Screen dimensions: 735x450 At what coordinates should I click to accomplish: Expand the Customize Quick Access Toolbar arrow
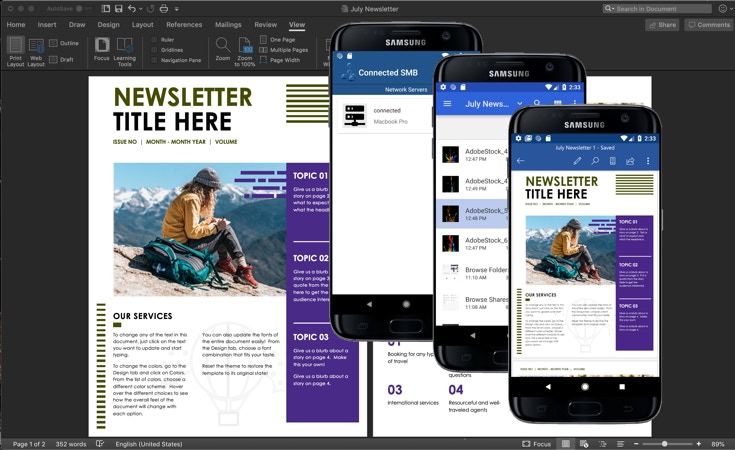tap(176, 9)
